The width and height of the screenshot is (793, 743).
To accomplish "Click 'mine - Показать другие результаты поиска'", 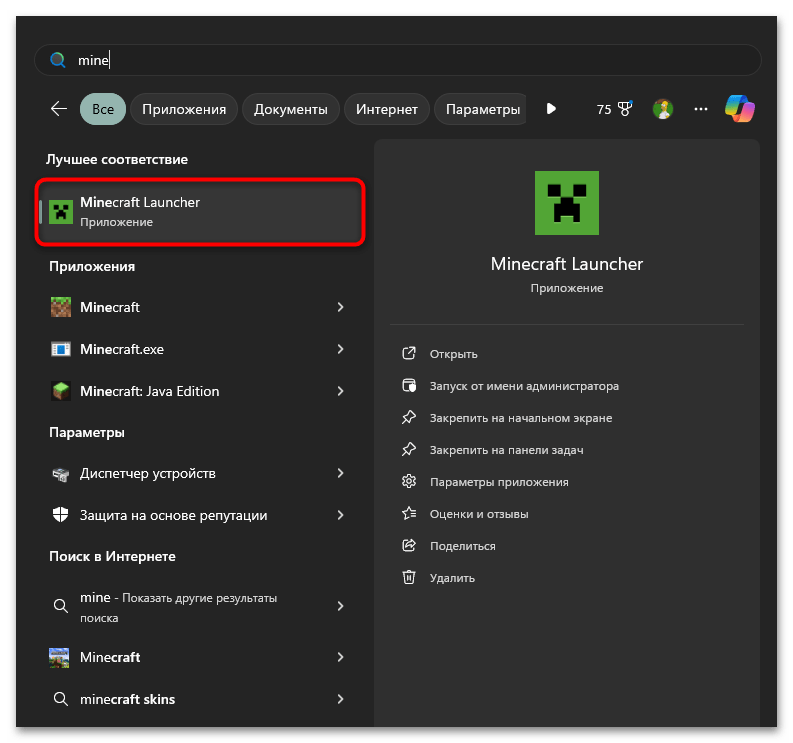I will click(179, 607).
